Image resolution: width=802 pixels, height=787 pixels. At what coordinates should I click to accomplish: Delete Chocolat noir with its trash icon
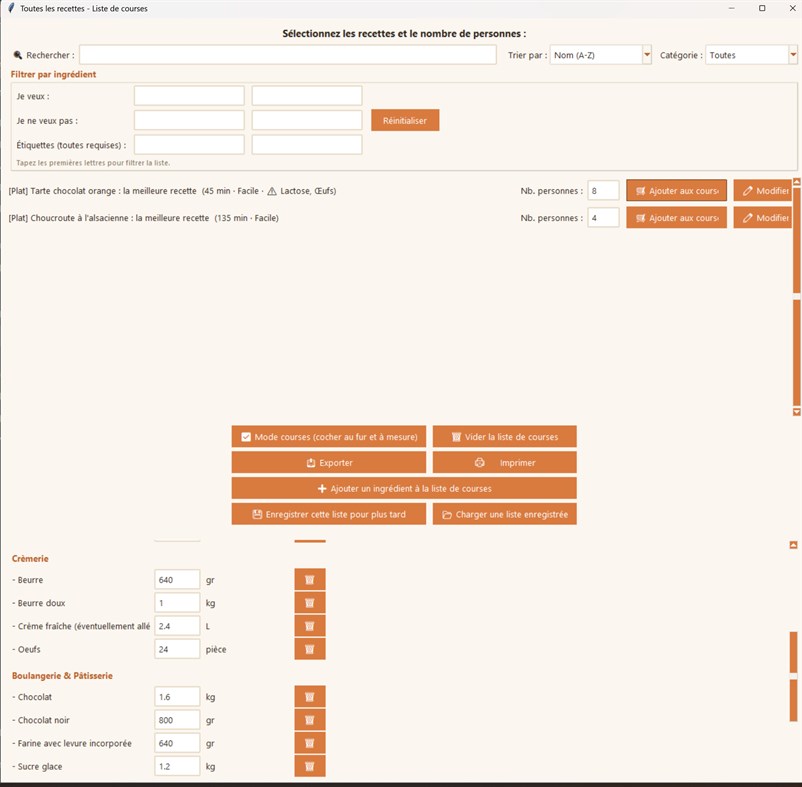(309, 719)
